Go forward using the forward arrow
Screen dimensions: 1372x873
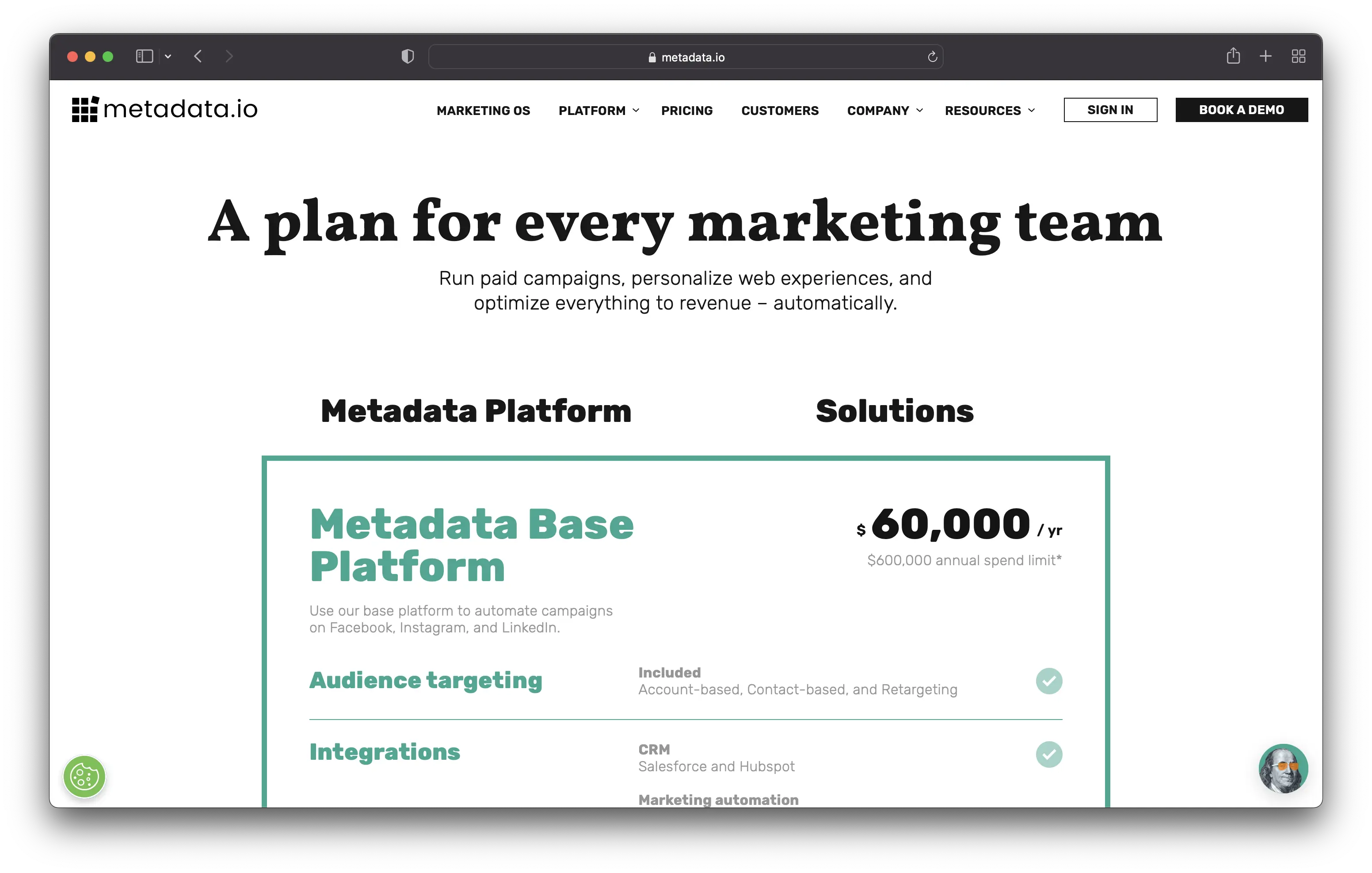pyautogui.click(x=229, y=57)
